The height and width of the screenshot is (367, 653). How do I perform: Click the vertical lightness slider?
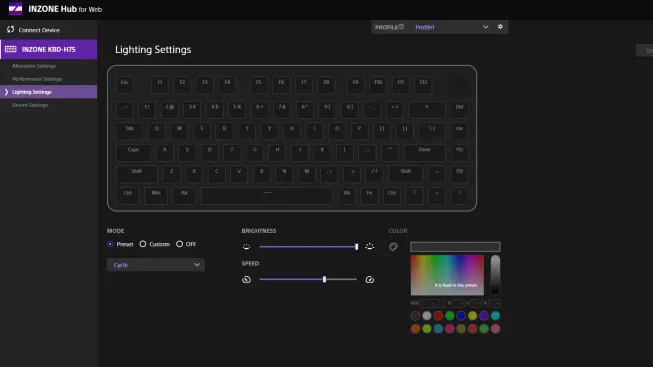[x=495, y=275]
